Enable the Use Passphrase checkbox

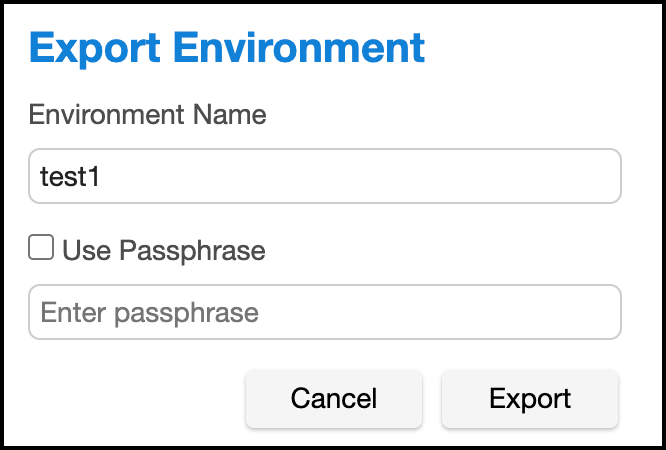coord(41,248)
